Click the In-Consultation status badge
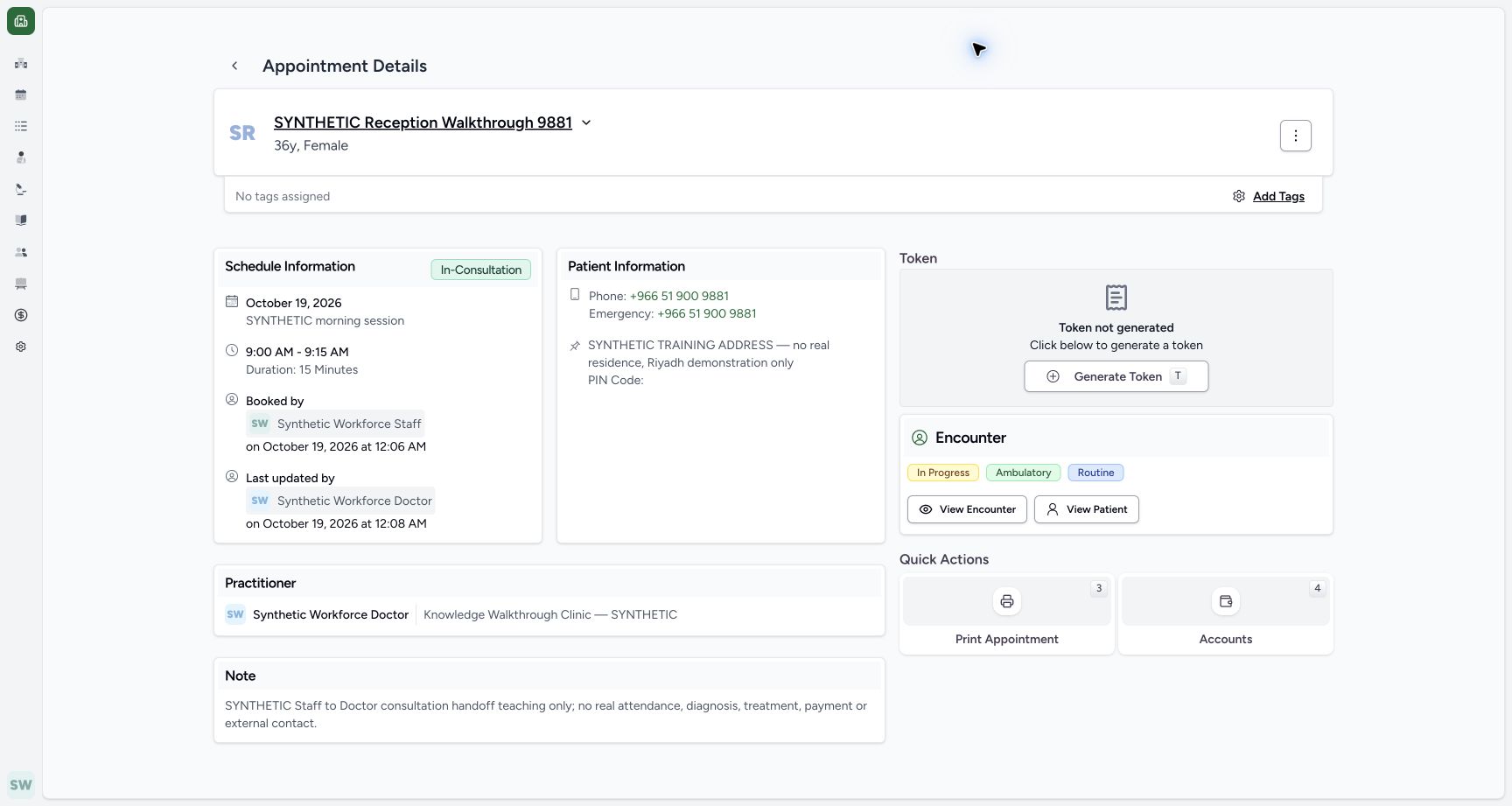The height and width of the screenshot is (806, 1512). (480, 270)
